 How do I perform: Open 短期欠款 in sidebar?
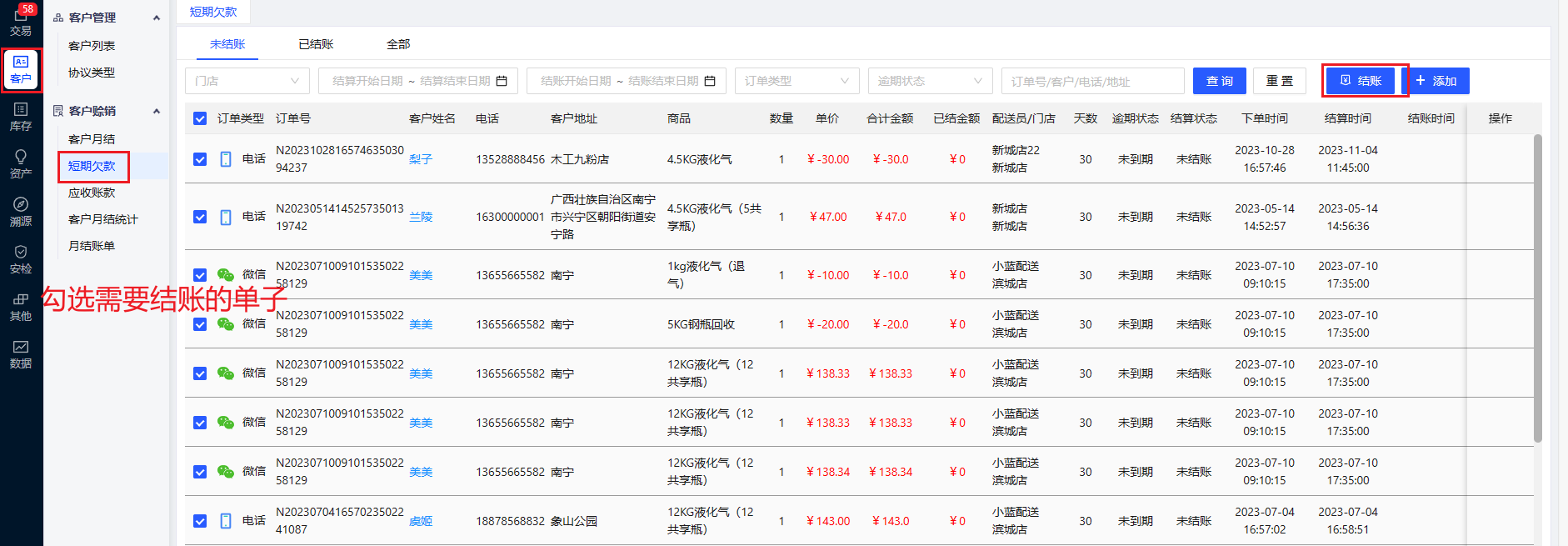[92, 166]
